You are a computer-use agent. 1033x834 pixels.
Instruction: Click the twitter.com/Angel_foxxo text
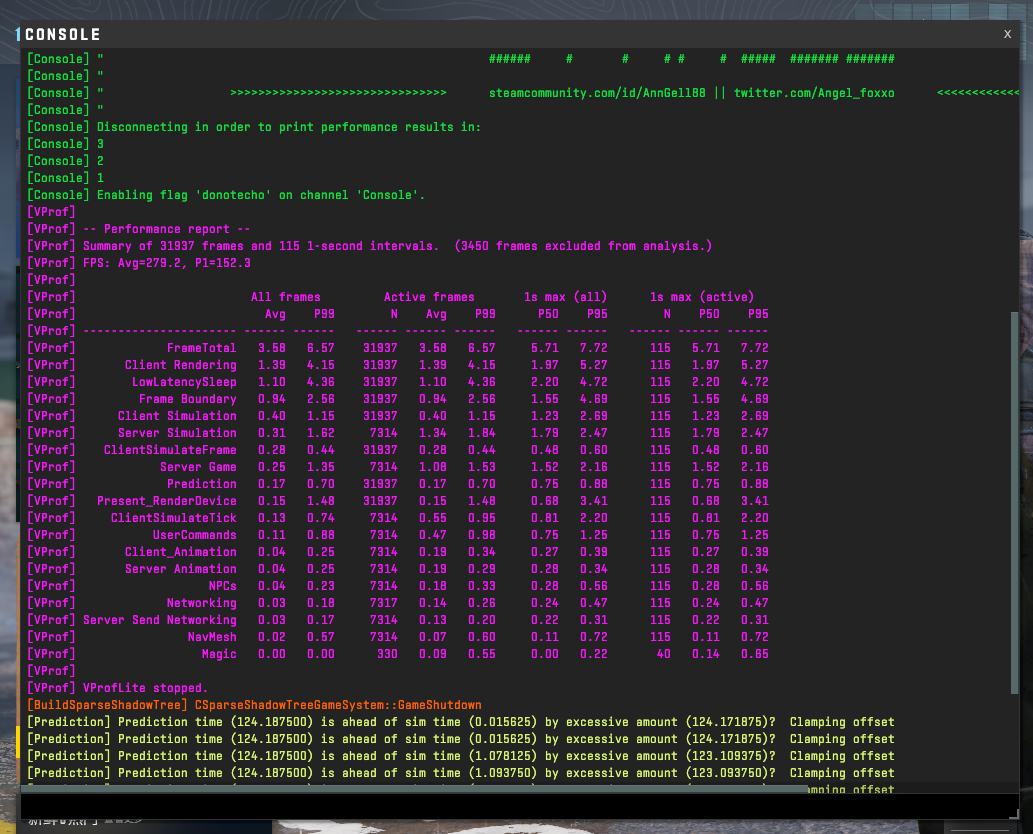click(x=814, y=93)
